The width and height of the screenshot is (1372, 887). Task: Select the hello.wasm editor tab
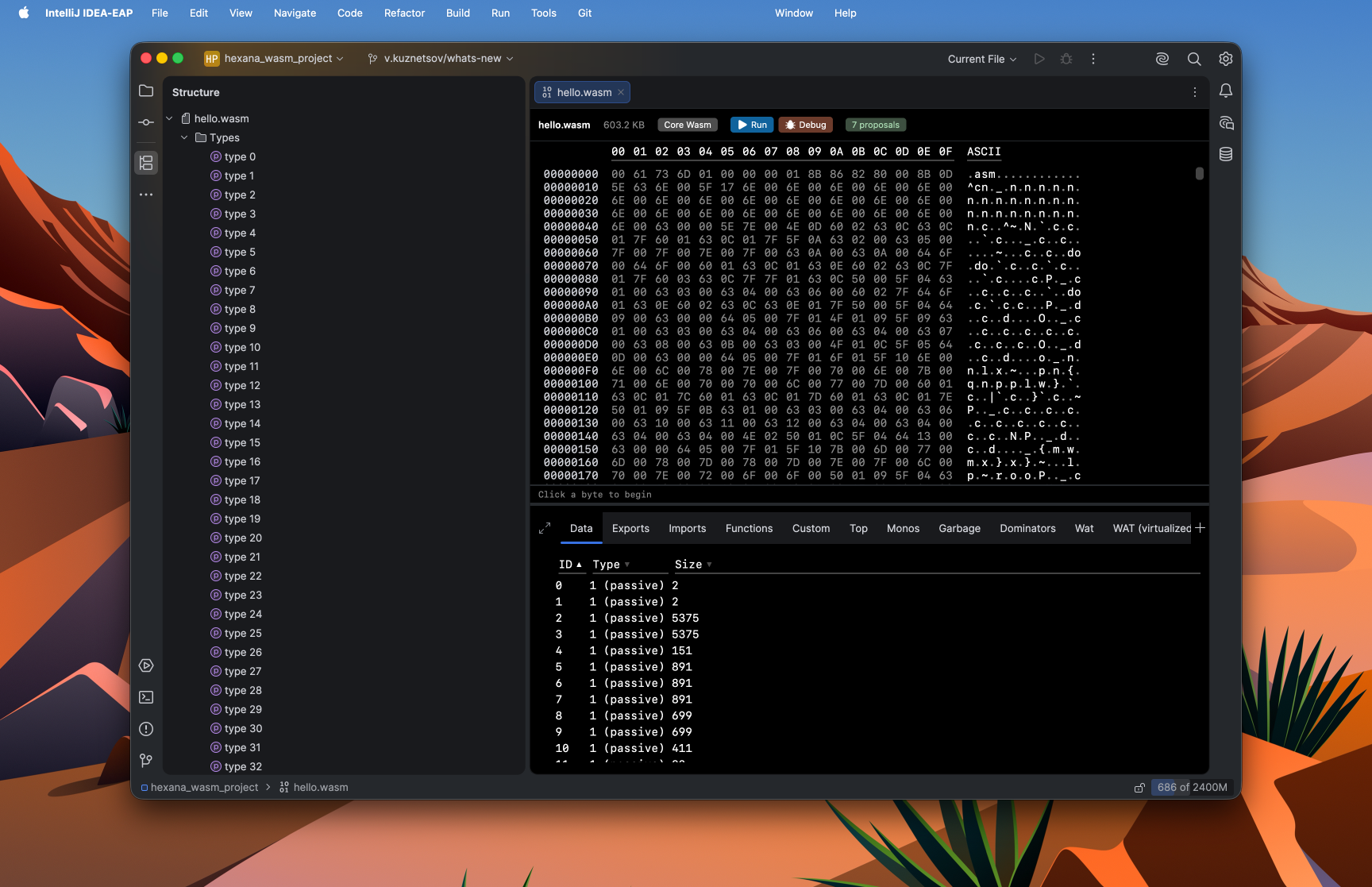tap(584, 92)
